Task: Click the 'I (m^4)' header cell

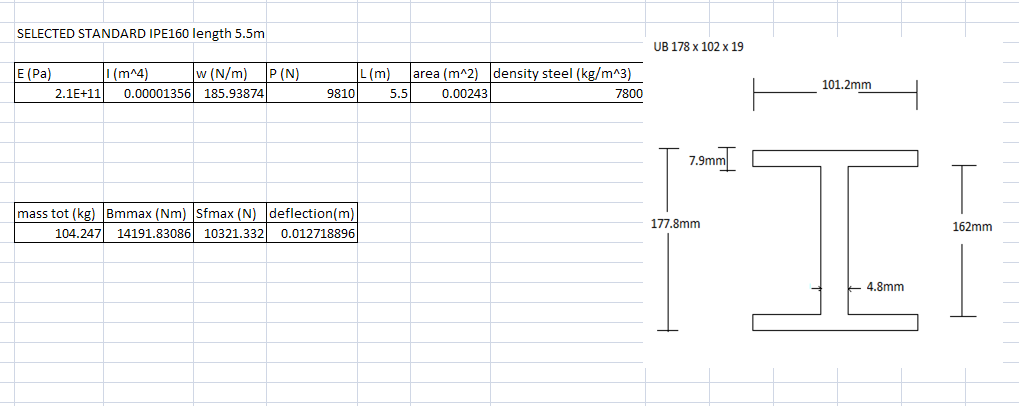Action: [x=148, y=73]
